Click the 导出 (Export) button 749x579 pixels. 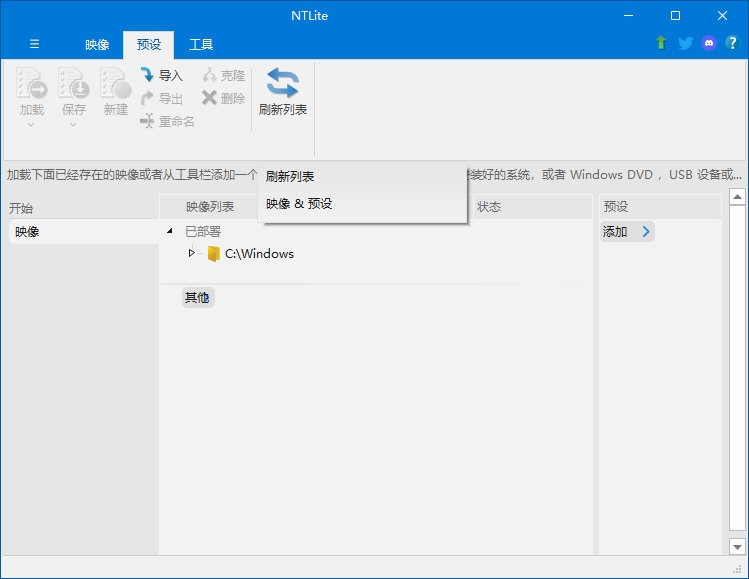coord(162,98)
